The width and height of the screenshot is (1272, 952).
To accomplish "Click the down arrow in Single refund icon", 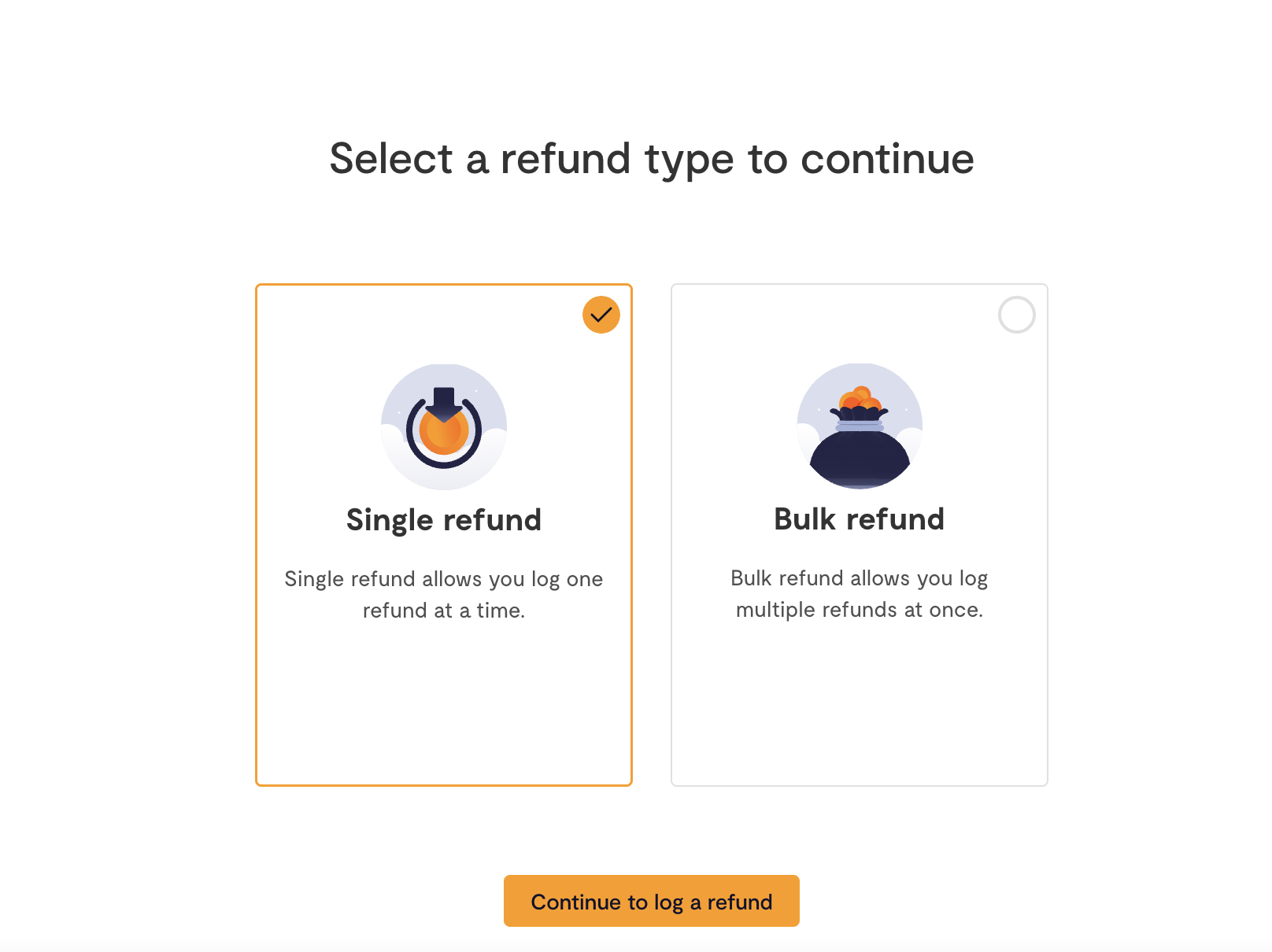I will (x=444, y=404).
